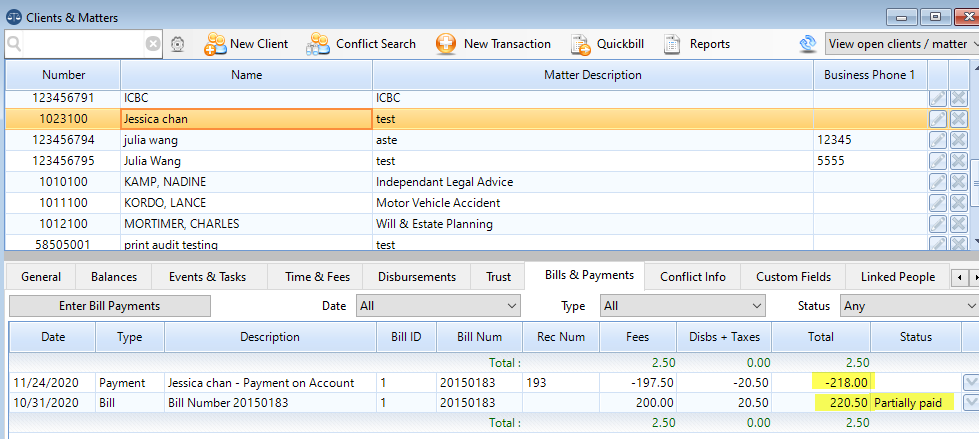Click the refresh sync icon
The width and height of the screenshot is (979, 439).
[x=808, y=44]
